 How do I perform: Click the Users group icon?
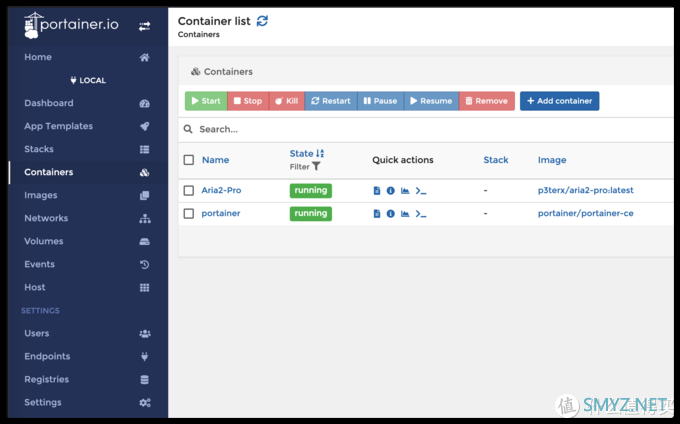click(145, 333)
